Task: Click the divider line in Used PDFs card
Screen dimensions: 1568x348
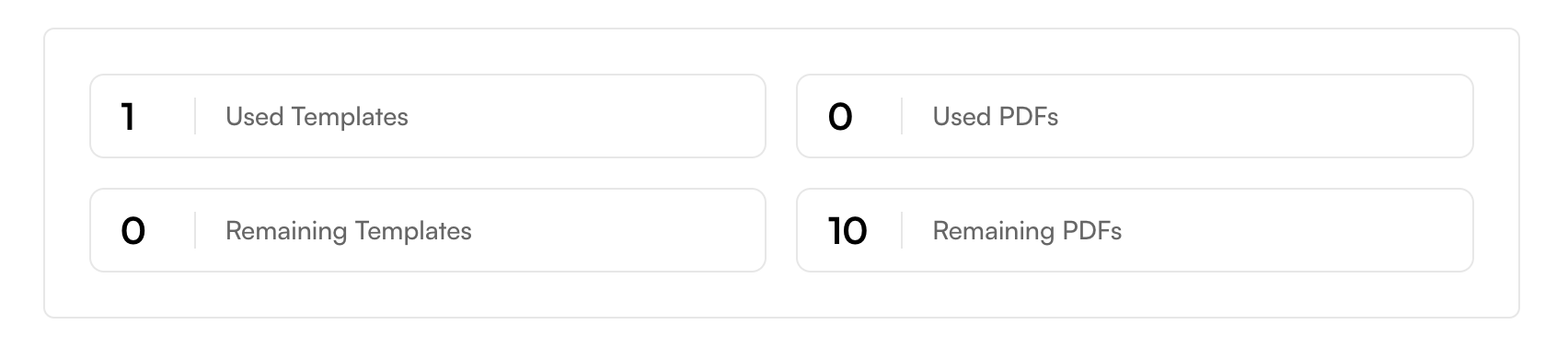Action: tap(902, 116)
